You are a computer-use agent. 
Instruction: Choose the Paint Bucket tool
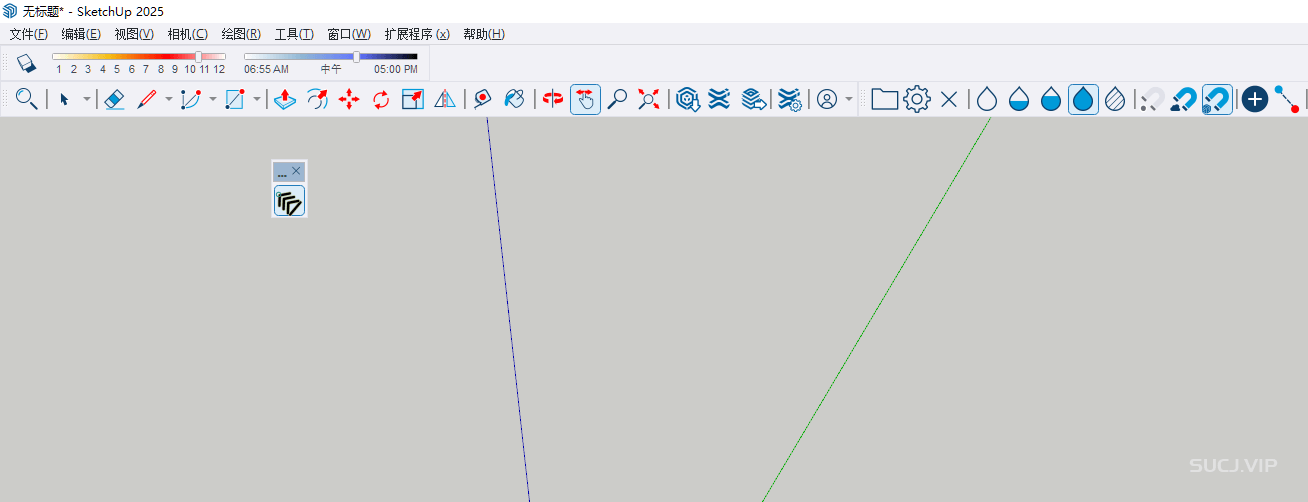tap(515, 99)
